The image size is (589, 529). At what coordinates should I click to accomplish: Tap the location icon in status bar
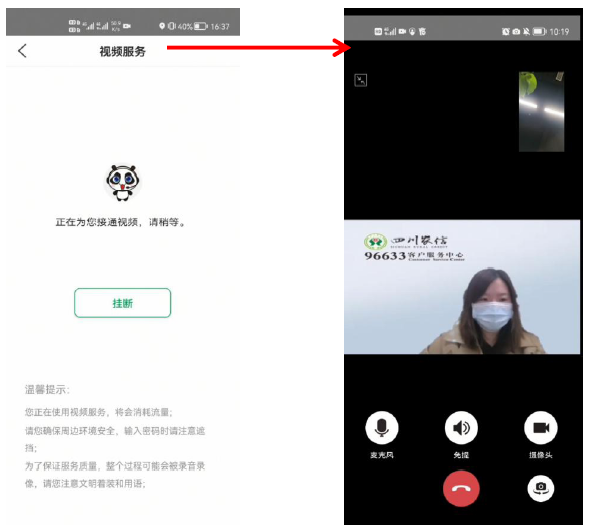pos(162,26)
